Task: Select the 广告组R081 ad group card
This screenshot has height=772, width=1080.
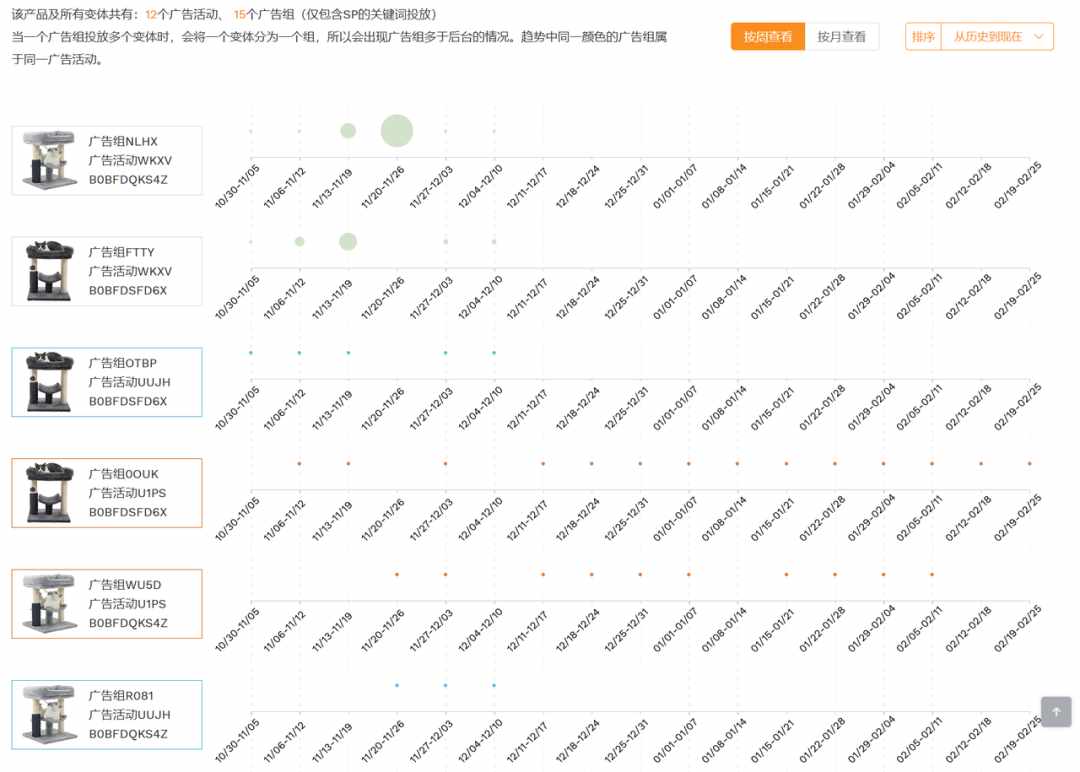Action: pyautogui.click(x=107, y=715)
